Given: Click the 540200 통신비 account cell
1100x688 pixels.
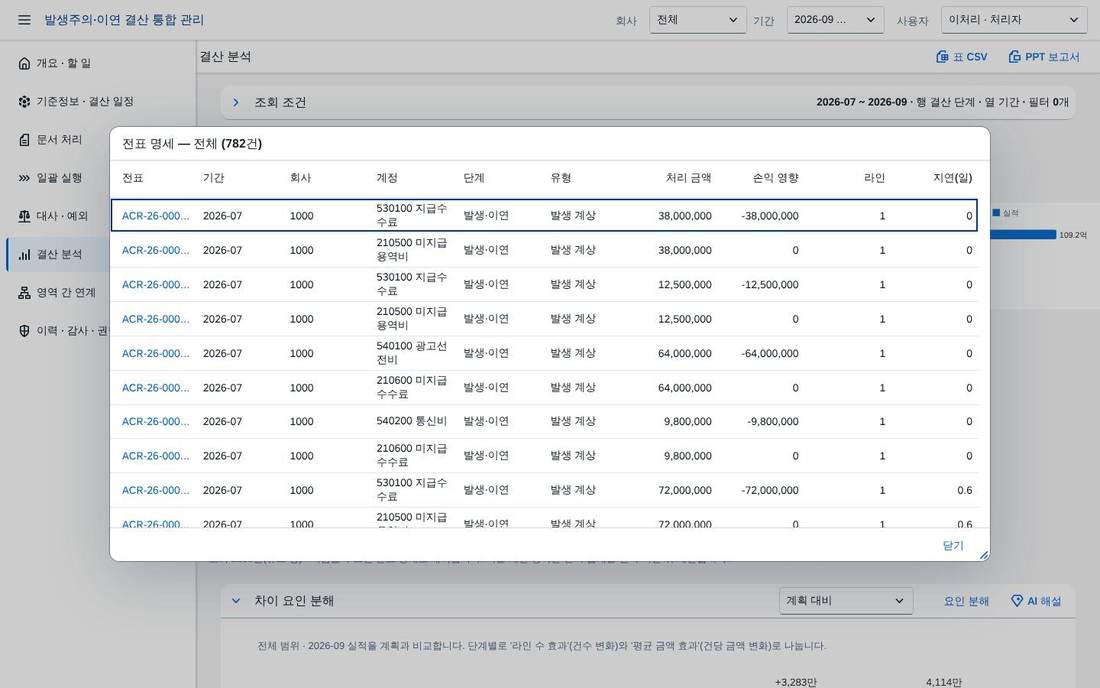Looking at the screenshot, I should (x=411, y=421).
